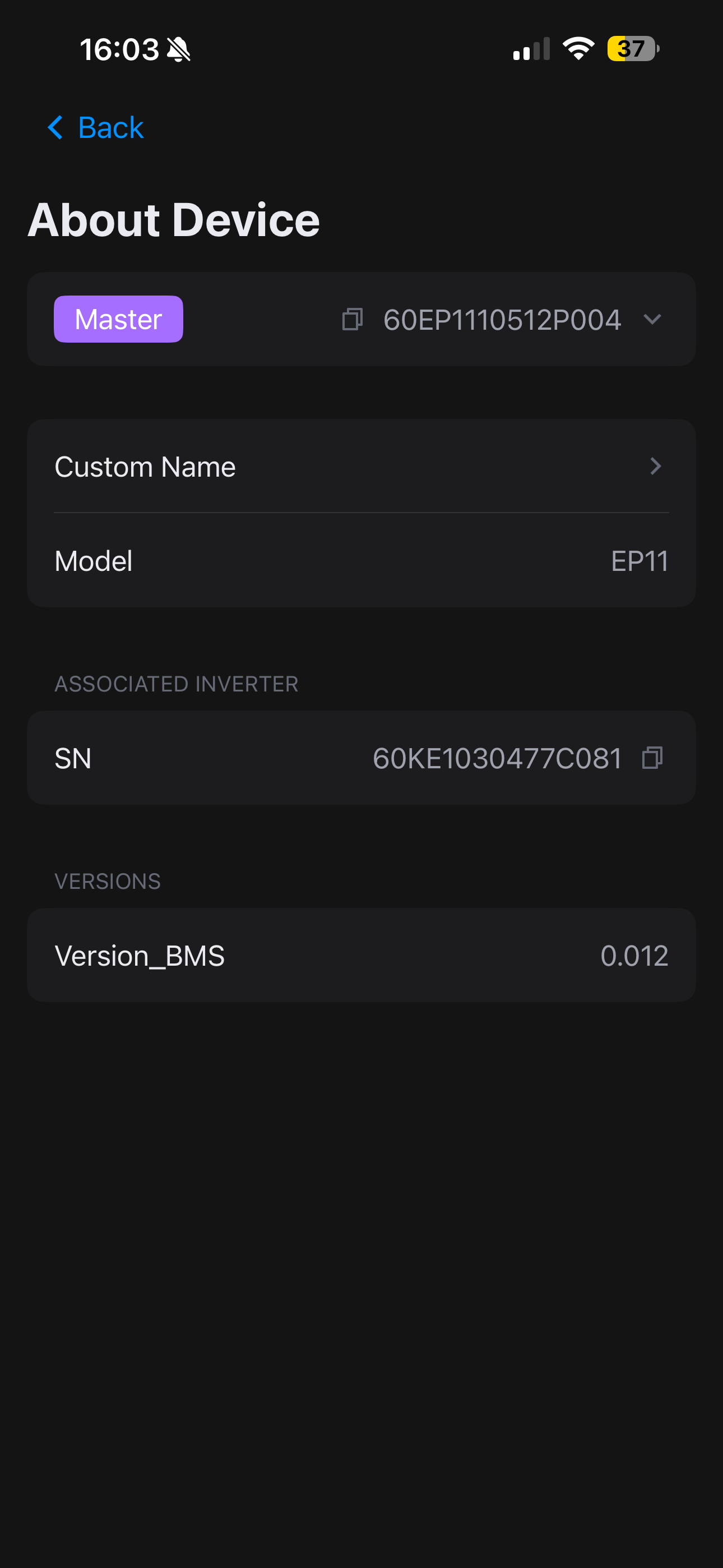Expand the device selector dropdown chevron
The image size is (723, 1568).
[x=652, y=319]
